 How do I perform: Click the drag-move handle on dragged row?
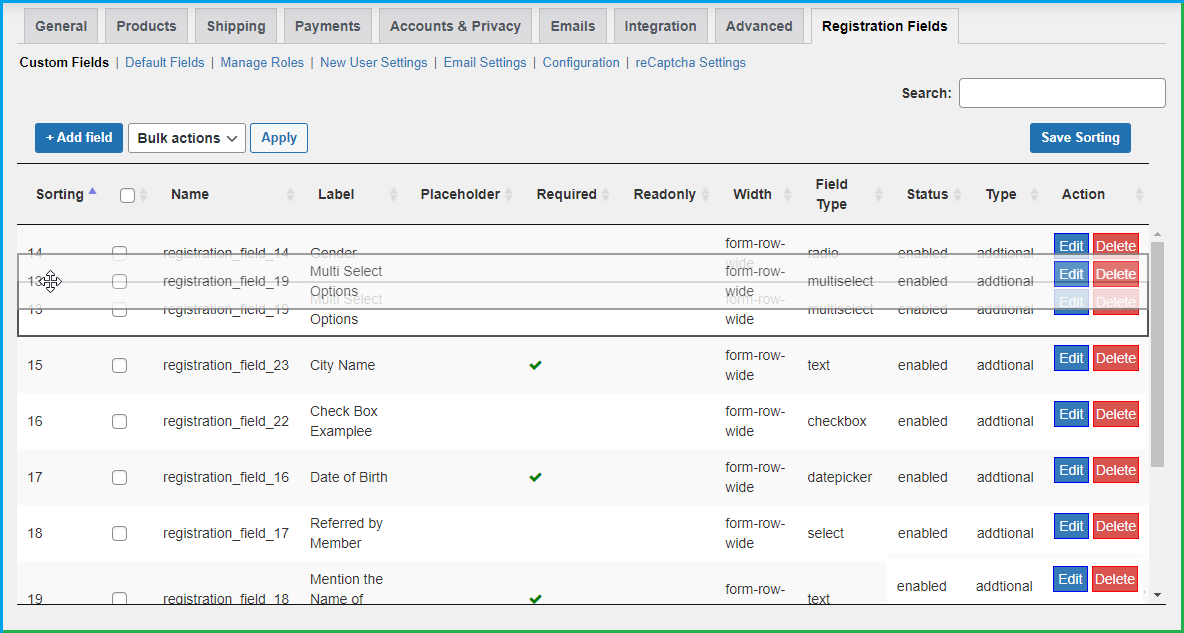click(50, 282)
